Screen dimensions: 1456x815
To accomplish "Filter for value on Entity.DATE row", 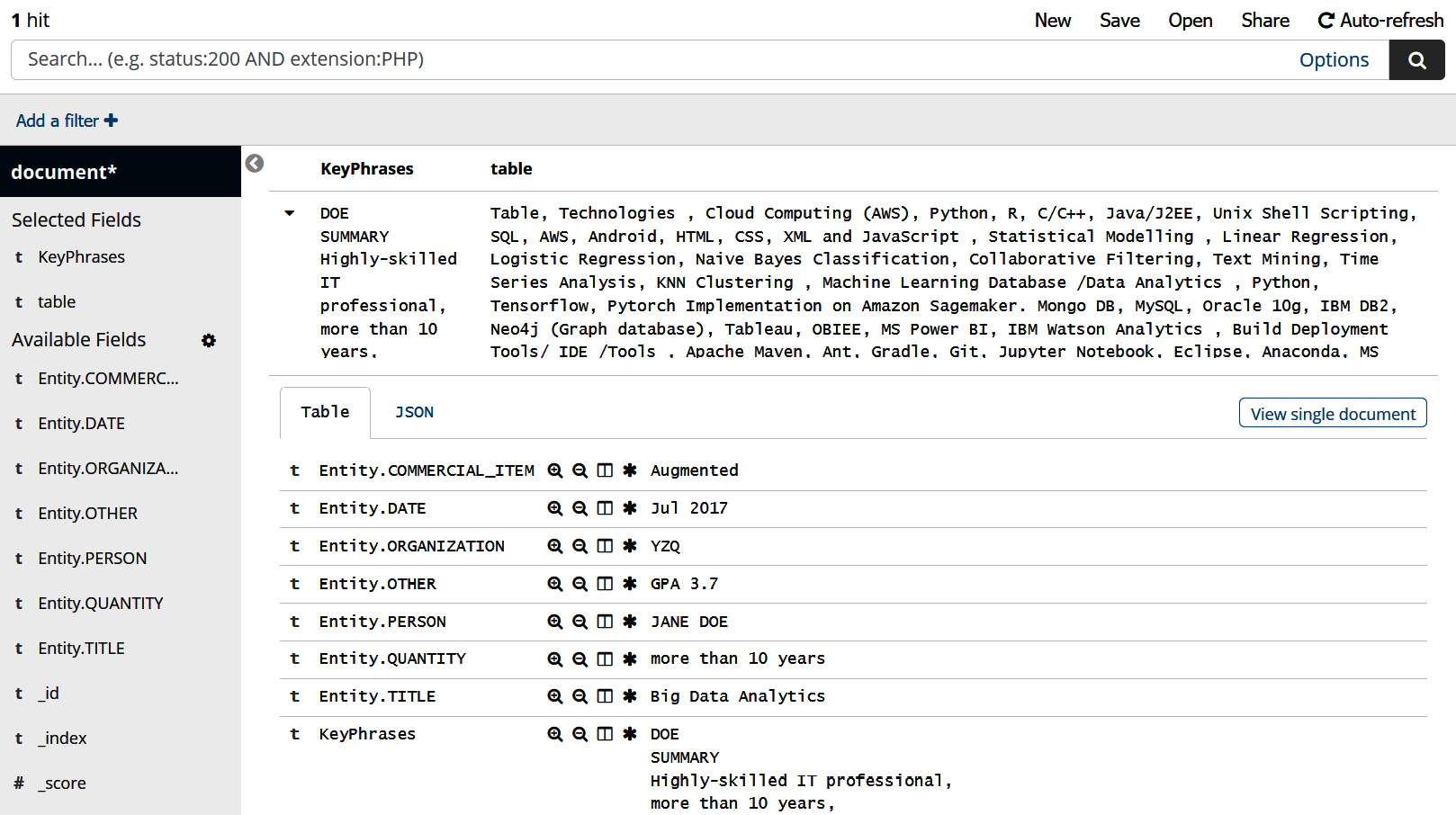I will [x=555, y=508].
